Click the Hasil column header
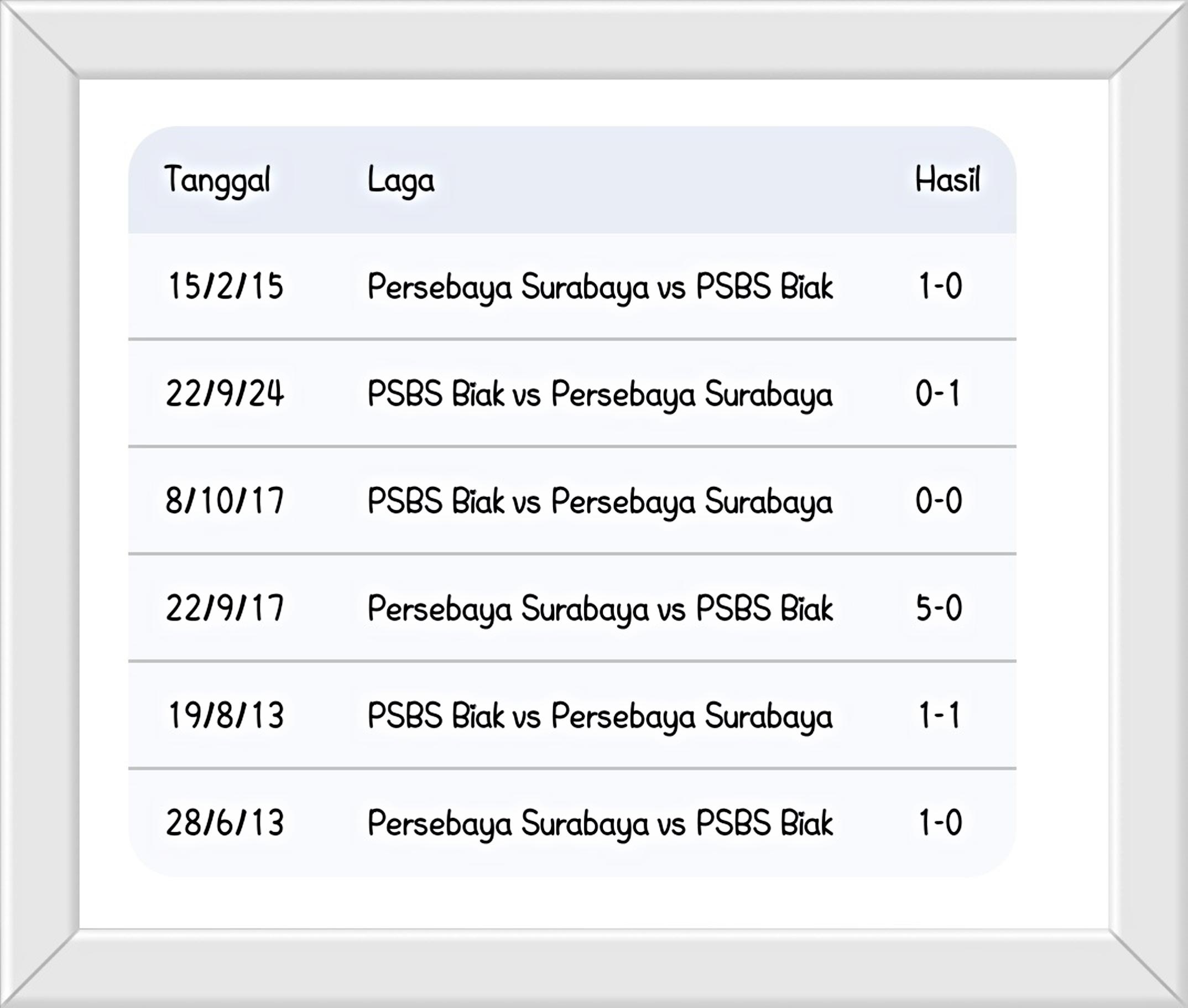The image size is (1188, 1008). pos(947,180)
